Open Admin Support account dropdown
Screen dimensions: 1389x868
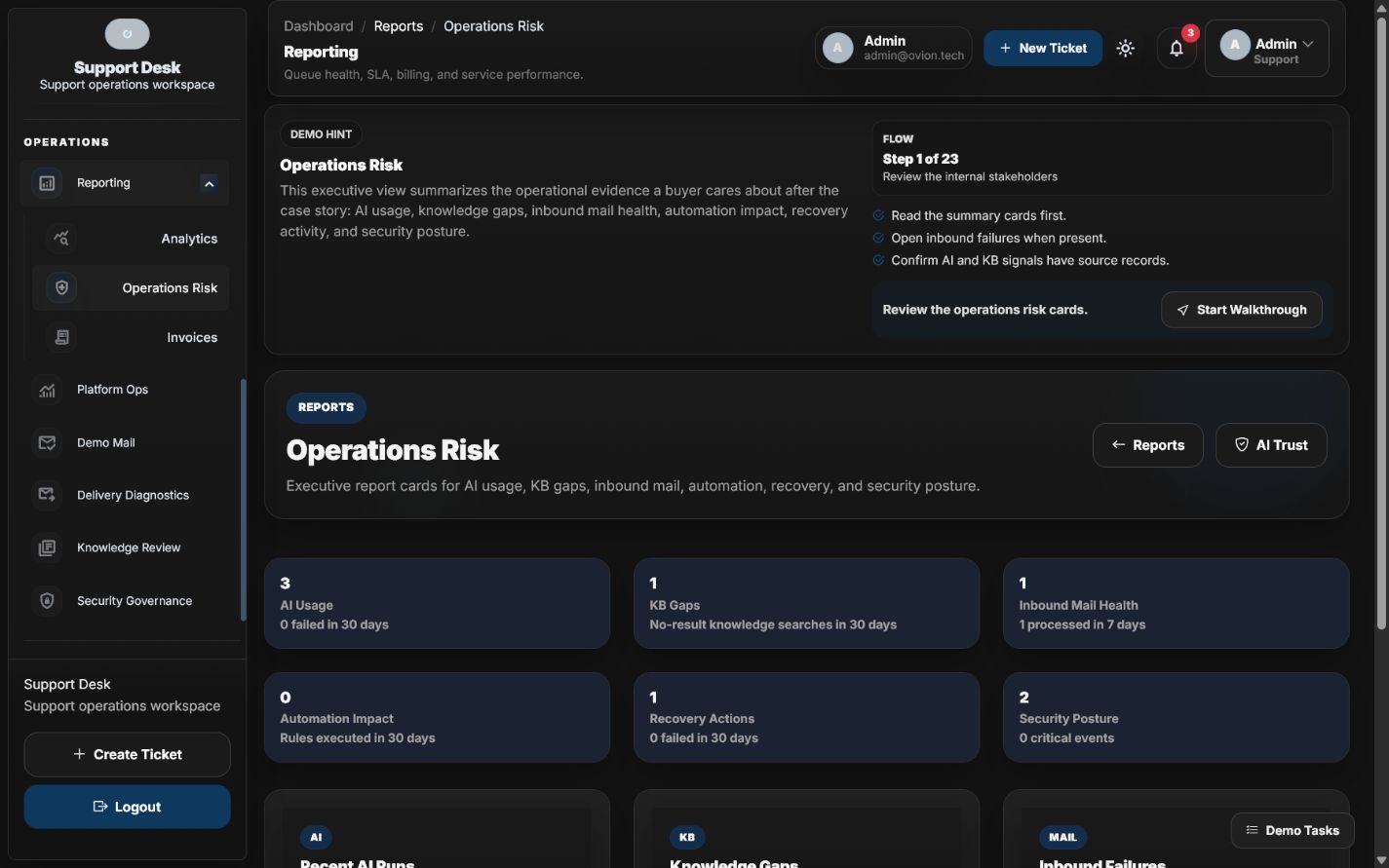pyautogui.click(x=1266, y=48)
